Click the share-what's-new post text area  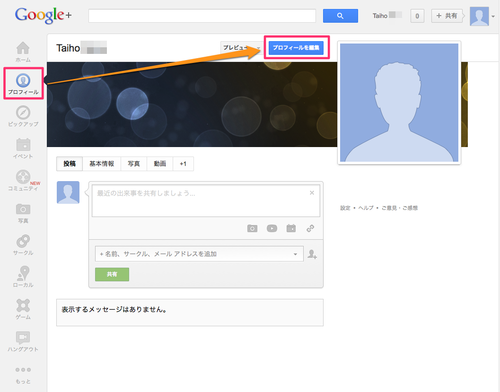pyautogui.click(x=206, y=201)
